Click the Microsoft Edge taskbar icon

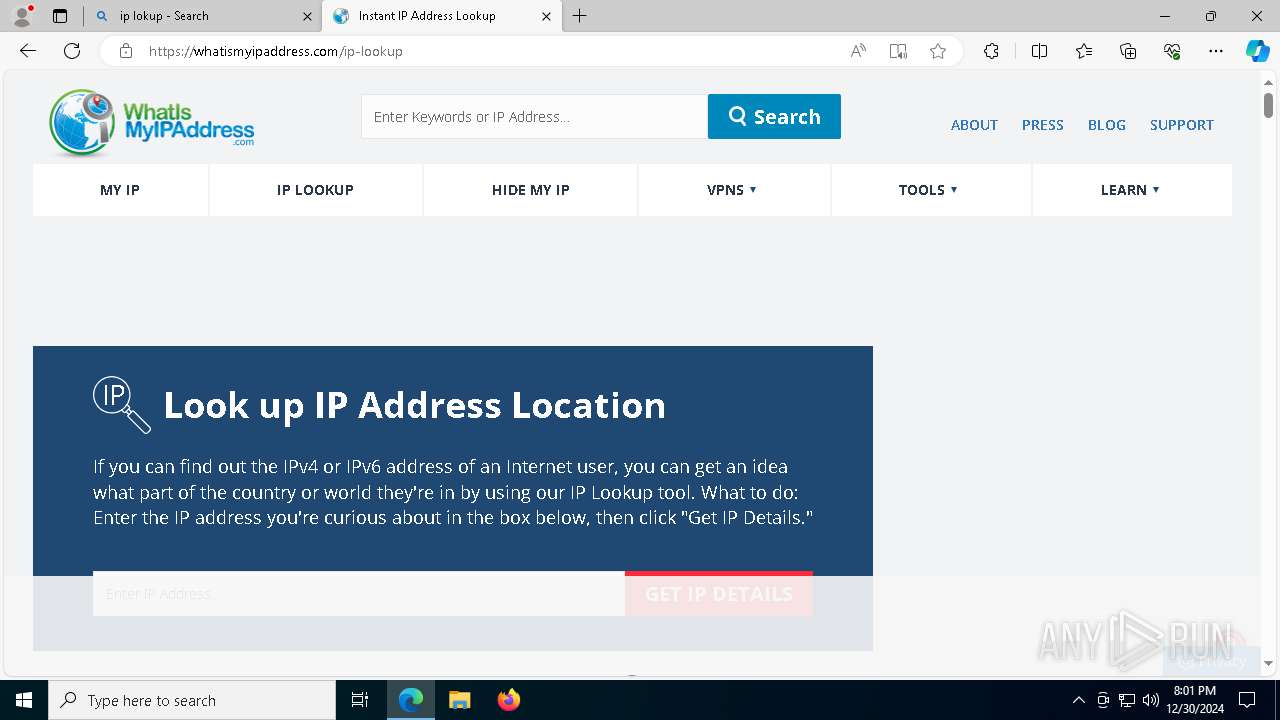pos(411,700)
